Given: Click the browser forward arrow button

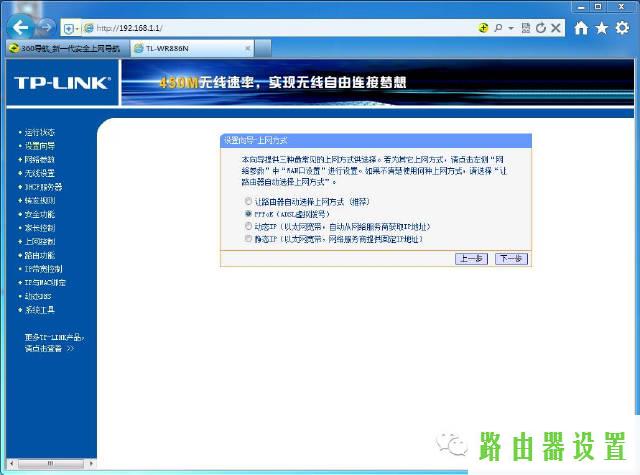Looking at the screenshot, I should [46, 28].
